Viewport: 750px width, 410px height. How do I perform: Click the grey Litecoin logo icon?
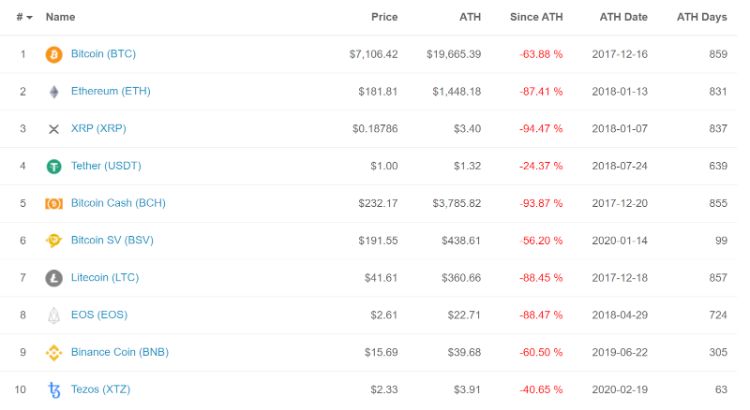coord(54,278)
